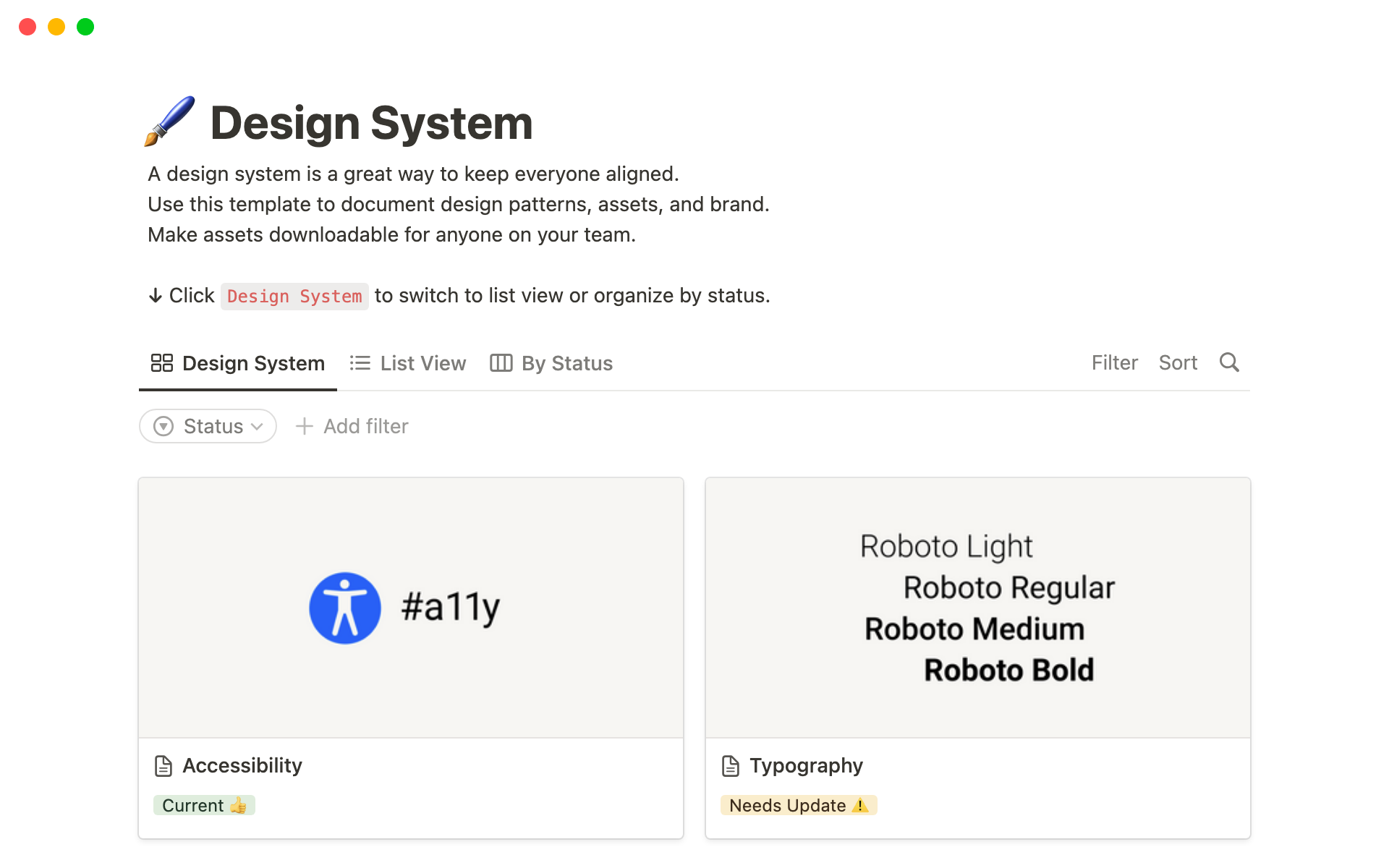Open the Accessibility card thumbnail
Image resolution: width=1389 pixels, height=868 pixels.
pyautogui.click(x=410, y=608)
